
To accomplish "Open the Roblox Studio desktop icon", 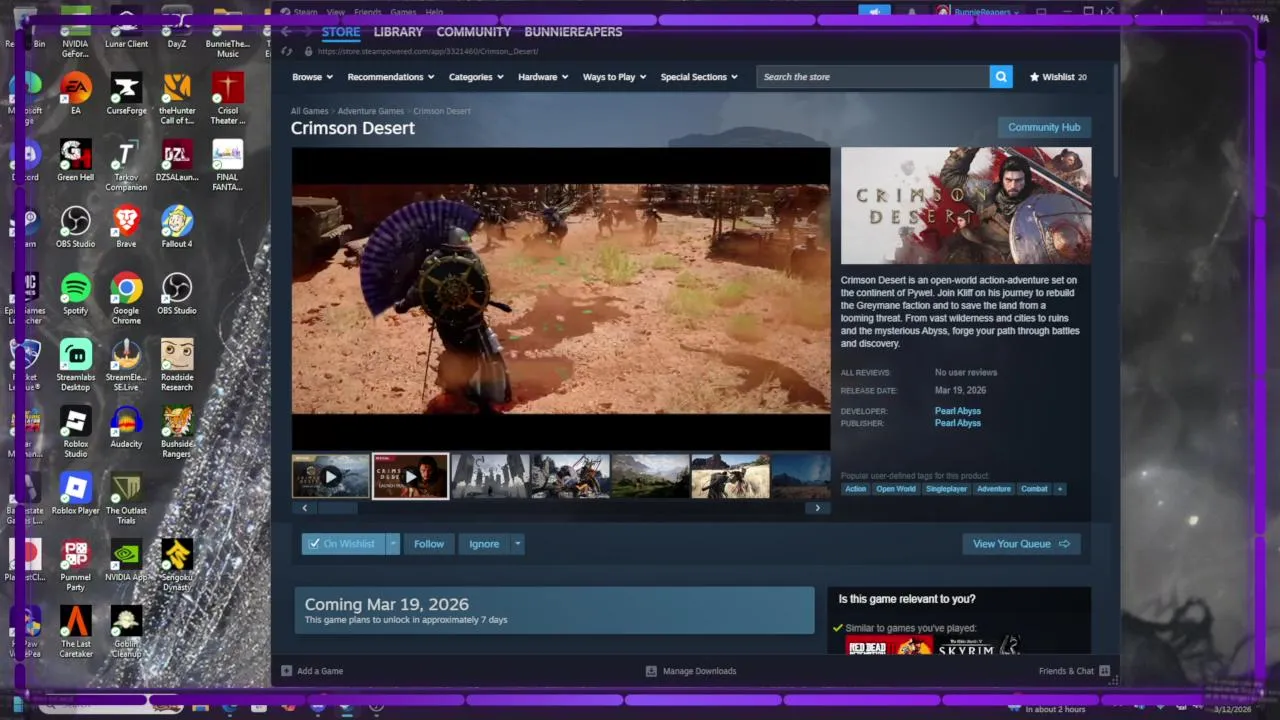I will (75, 432).
